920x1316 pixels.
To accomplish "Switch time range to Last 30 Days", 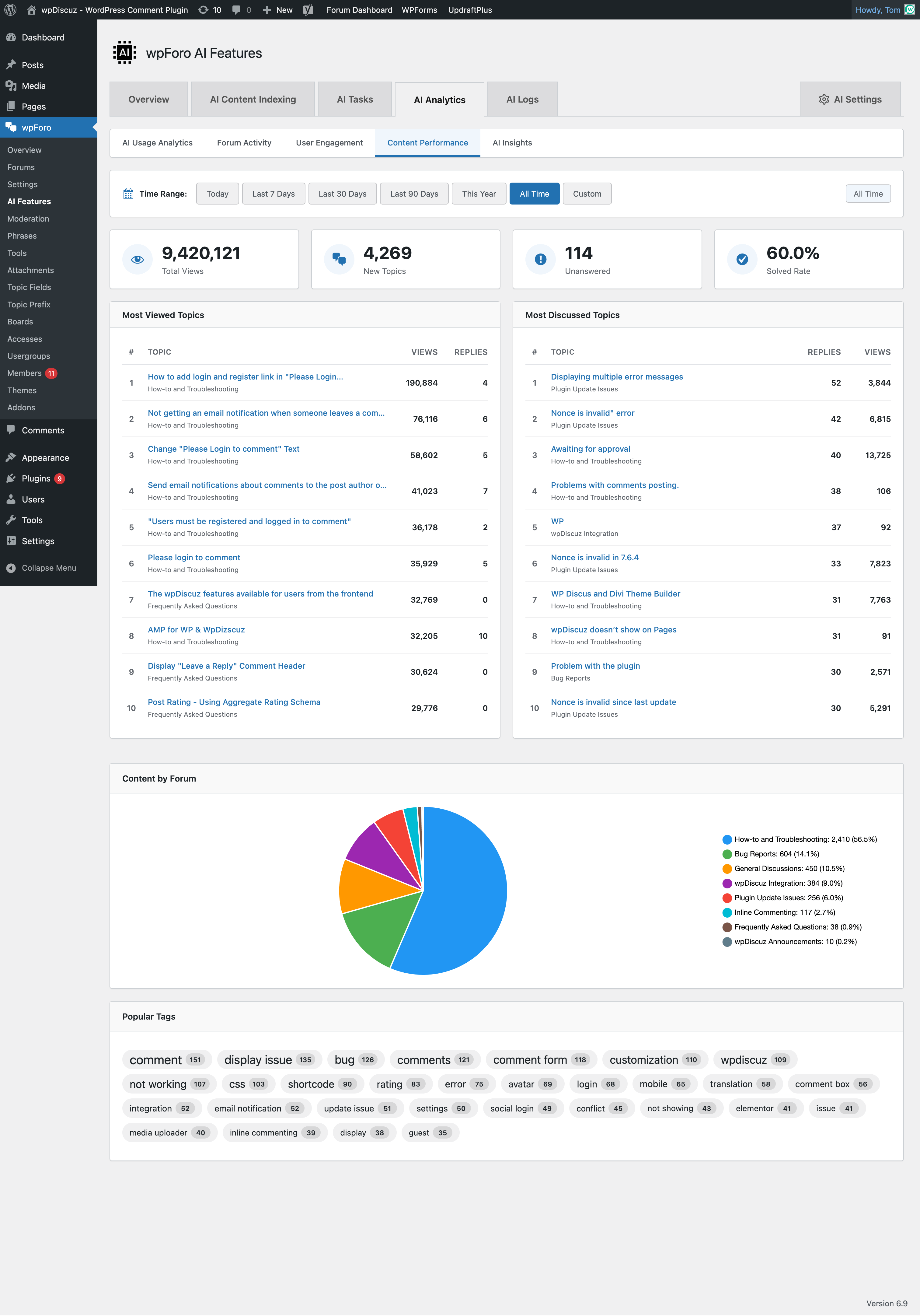I will click(342, 193).
